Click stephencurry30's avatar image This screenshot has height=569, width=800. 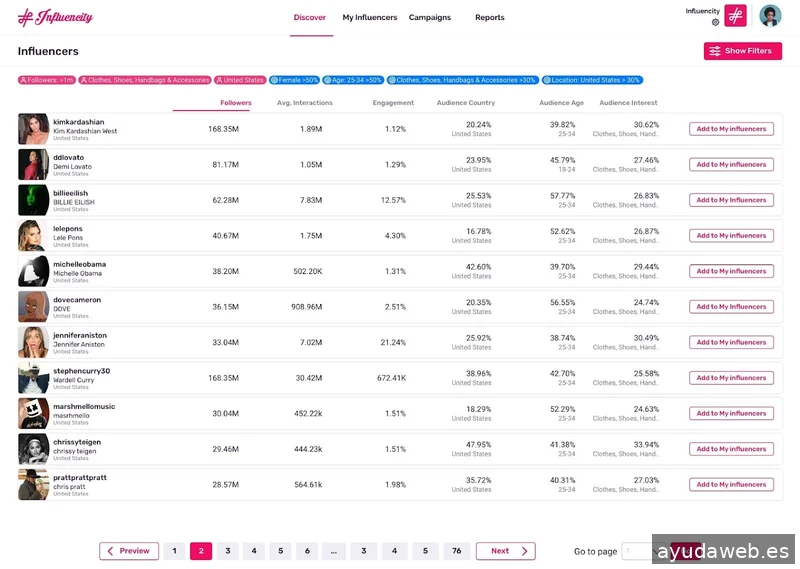coord(33,378)
